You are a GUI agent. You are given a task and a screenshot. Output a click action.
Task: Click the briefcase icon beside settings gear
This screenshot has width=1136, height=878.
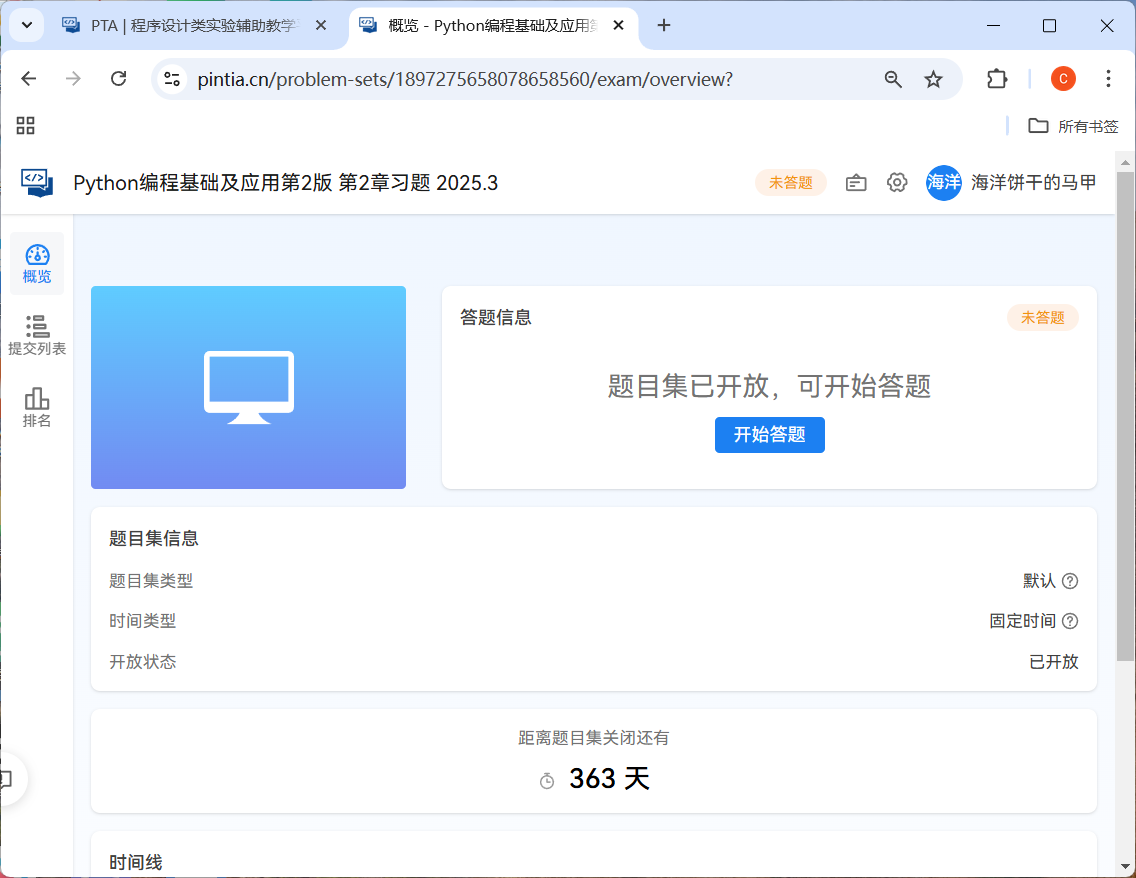pos(856,182)
